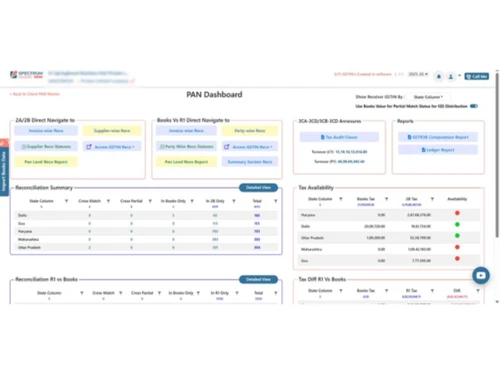
Task: Filter In 2B Only in Reconciliation Summary
Action: point(234,201)
